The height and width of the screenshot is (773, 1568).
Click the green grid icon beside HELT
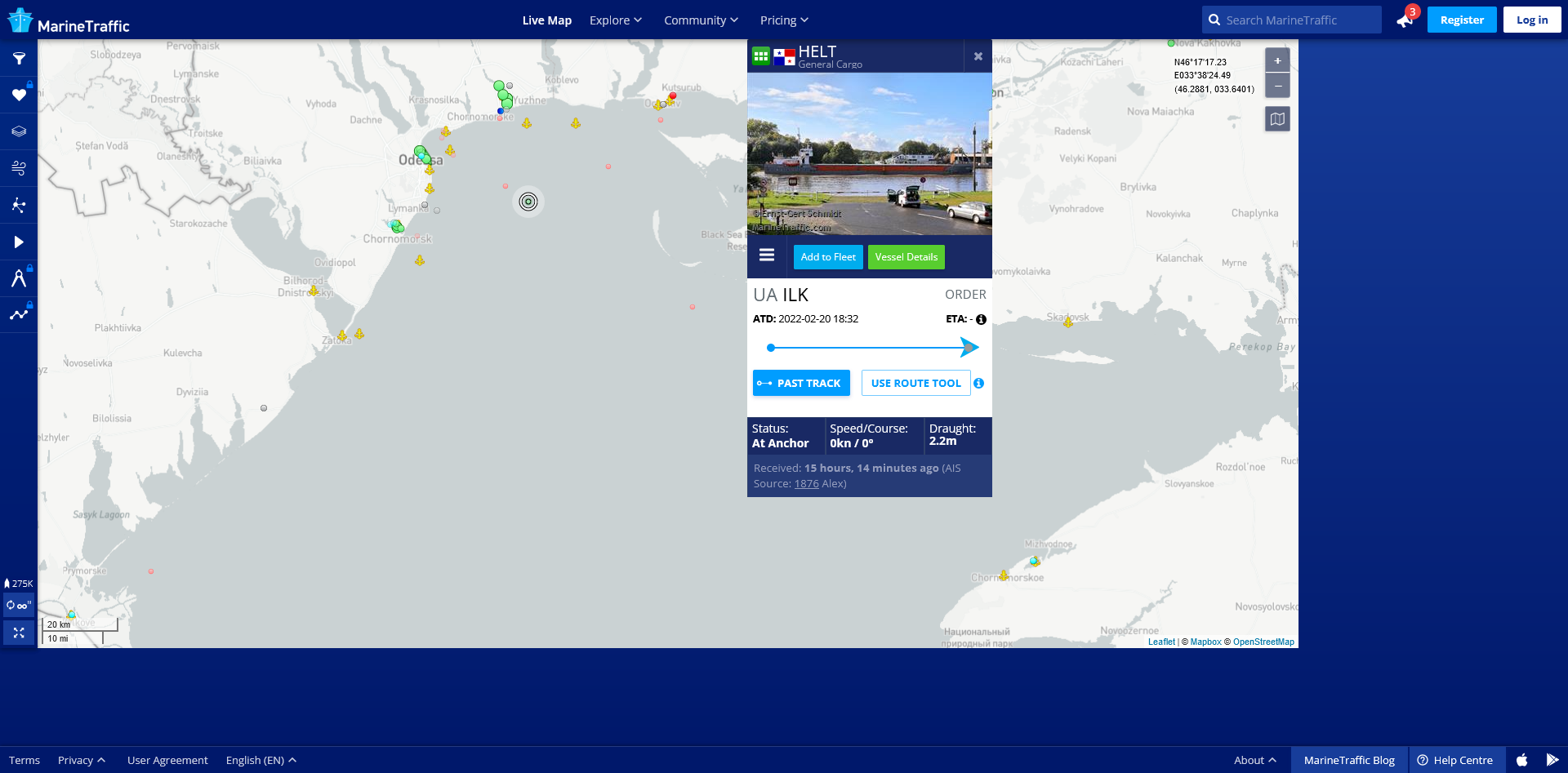tap(761, 56)
